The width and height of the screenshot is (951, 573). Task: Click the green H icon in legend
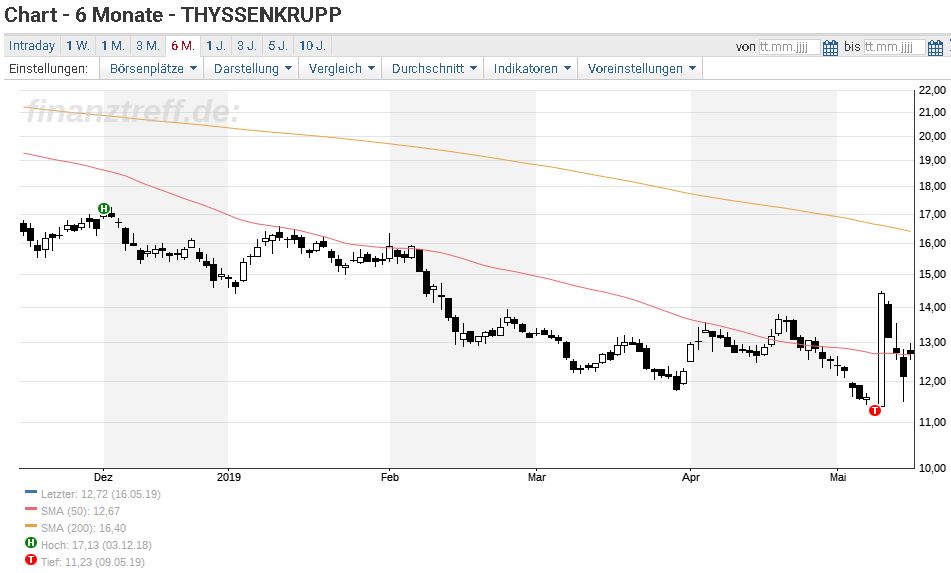click(31, 543)
